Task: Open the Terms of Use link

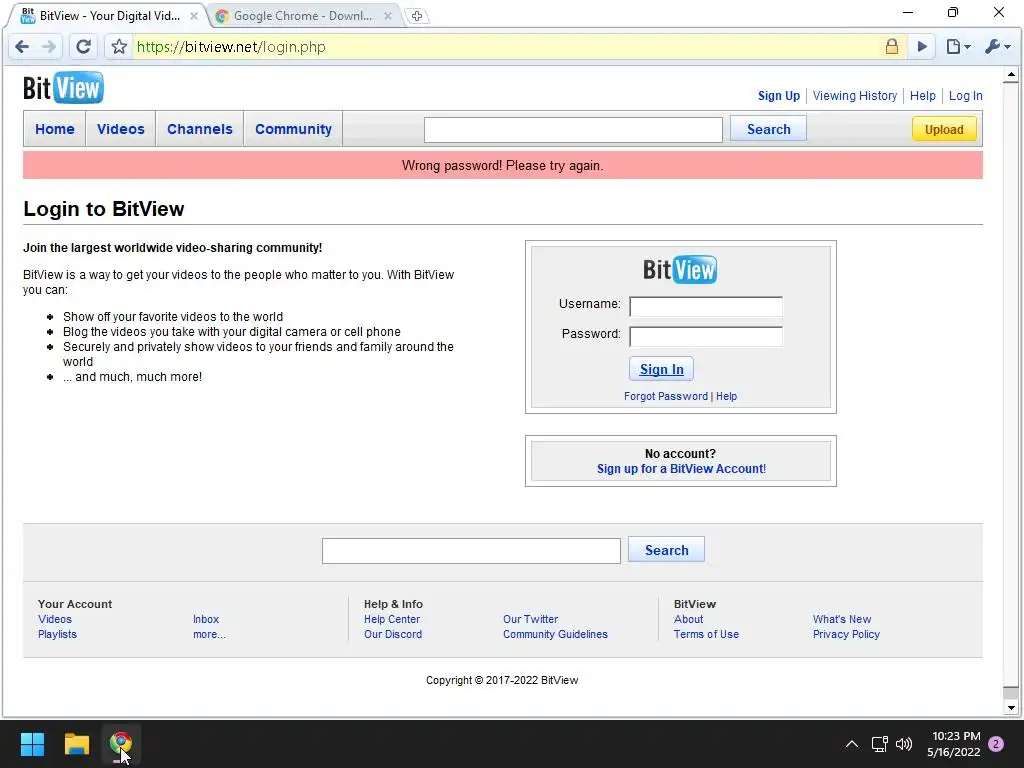Action: (x=706, y=633)
